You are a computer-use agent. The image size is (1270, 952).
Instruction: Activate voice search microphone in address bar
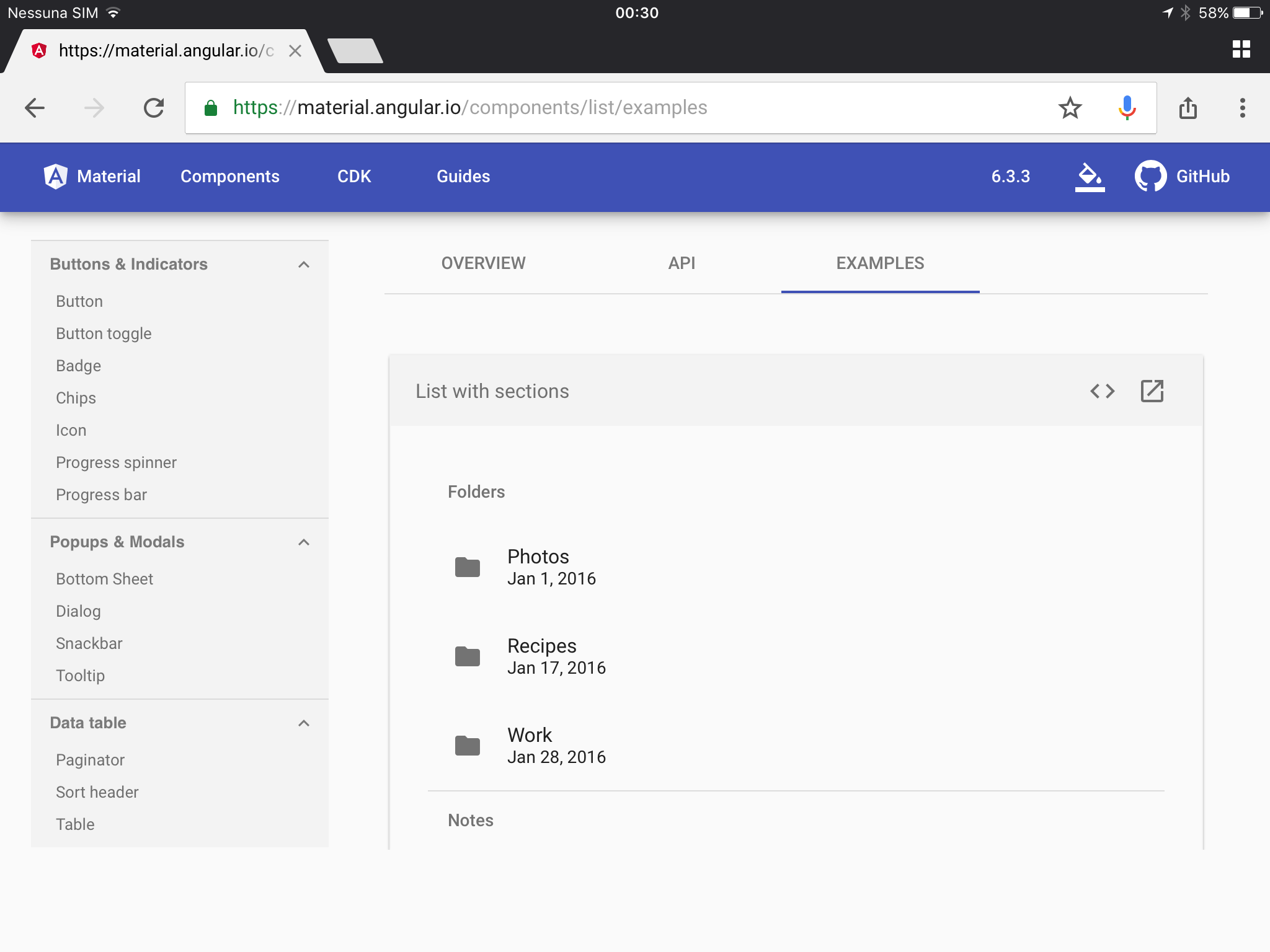pos(1127,107)
